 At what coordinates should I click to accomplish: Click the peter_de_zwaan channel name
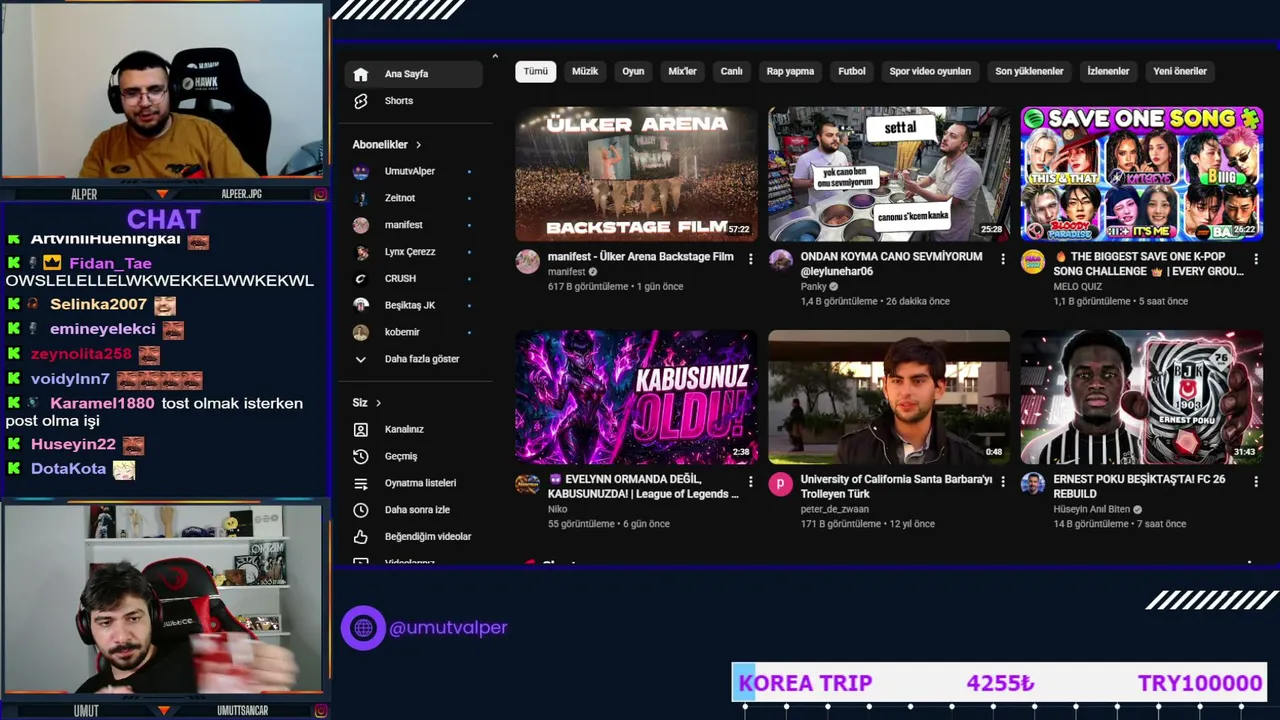[835, 509]
